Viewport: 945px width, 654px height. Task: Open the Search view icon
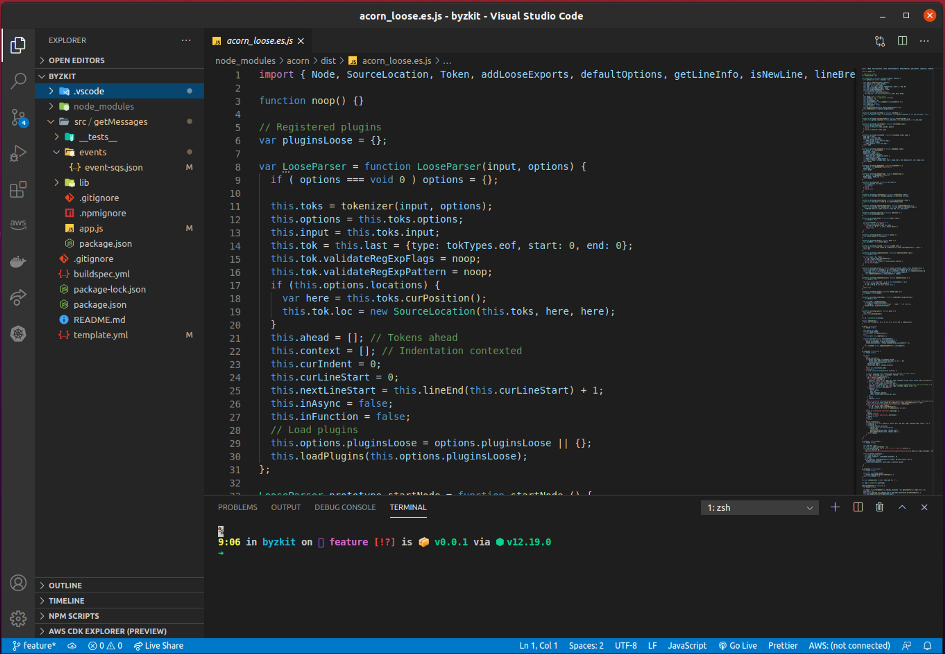click(x=18, y=81)
